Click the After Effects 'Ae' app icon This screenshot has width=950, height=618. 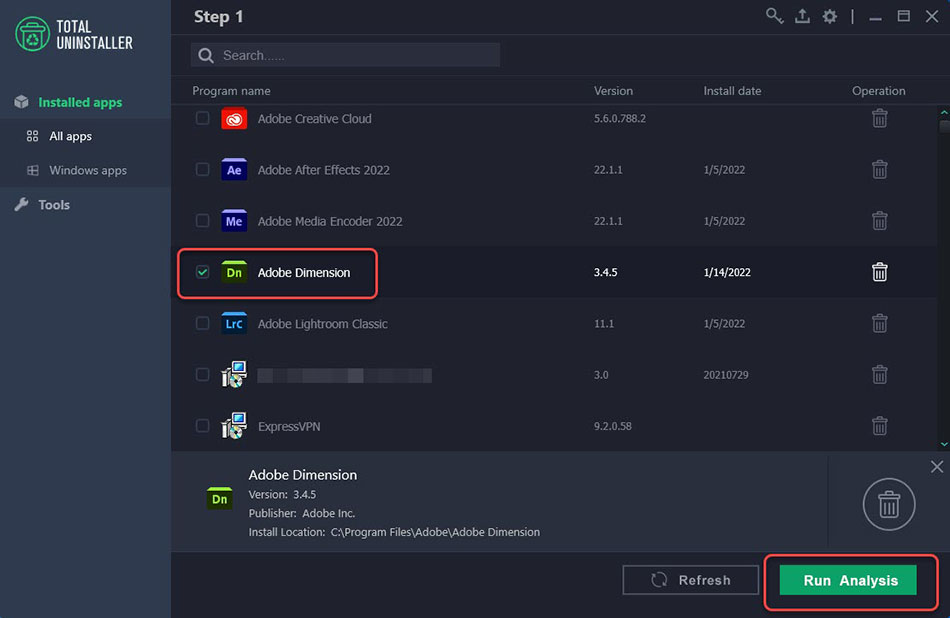[234, 170]
